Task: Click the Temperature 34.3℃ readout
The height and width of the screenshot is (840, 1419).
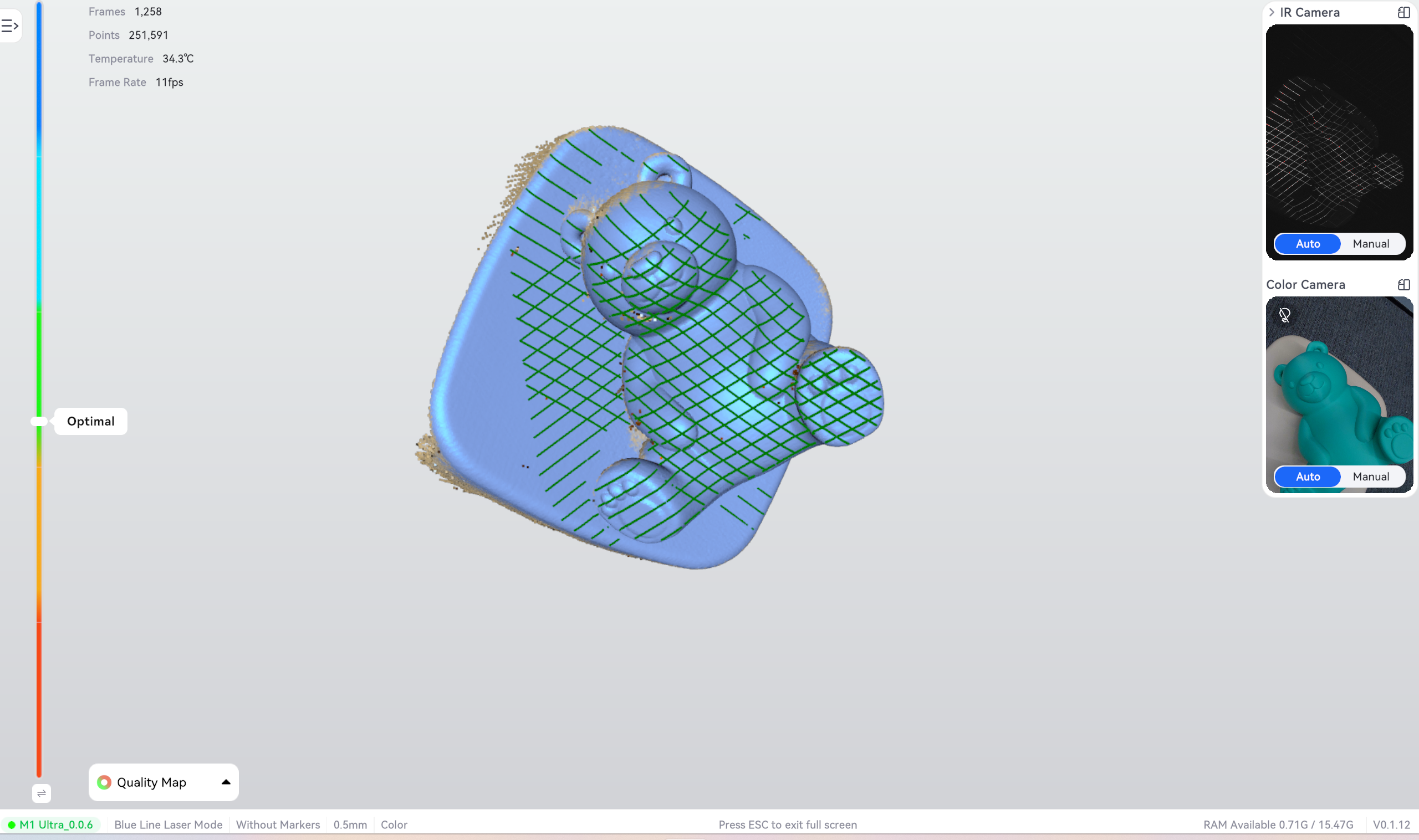Action: [141, 59]
